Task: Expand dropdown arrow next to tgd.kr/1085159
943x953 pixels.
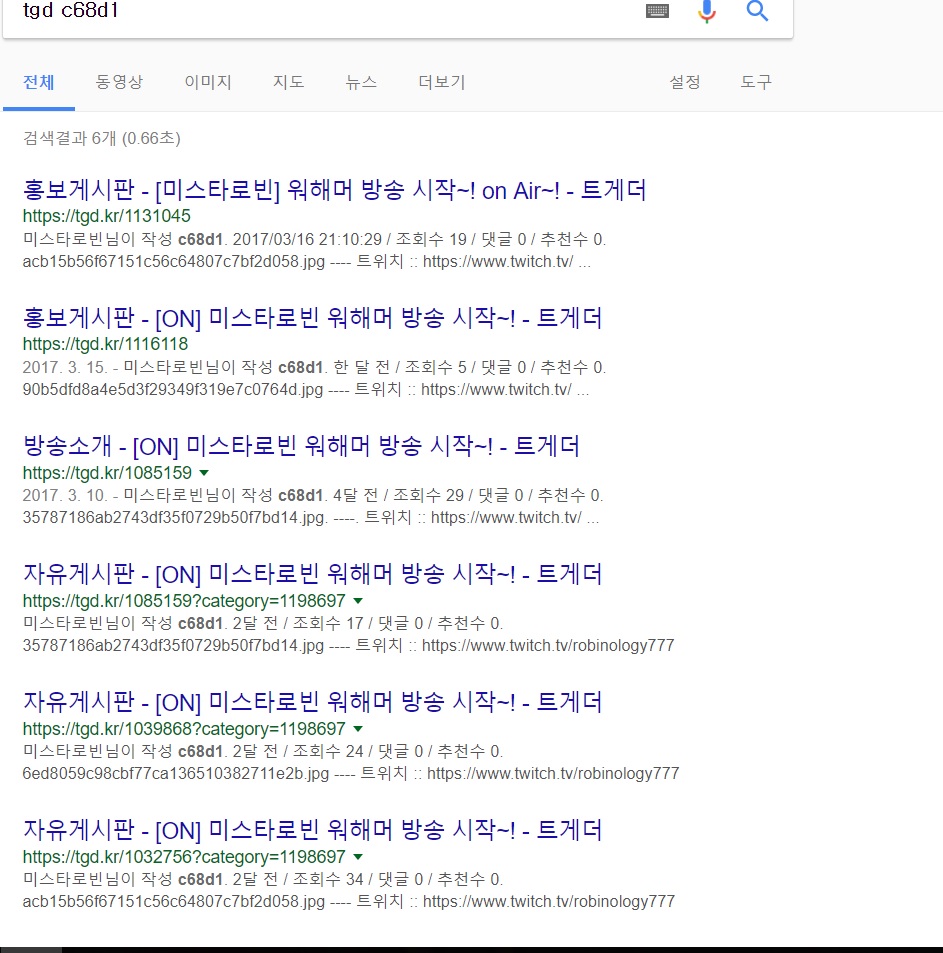Action: pyautogui.click(x=204, y=473)
